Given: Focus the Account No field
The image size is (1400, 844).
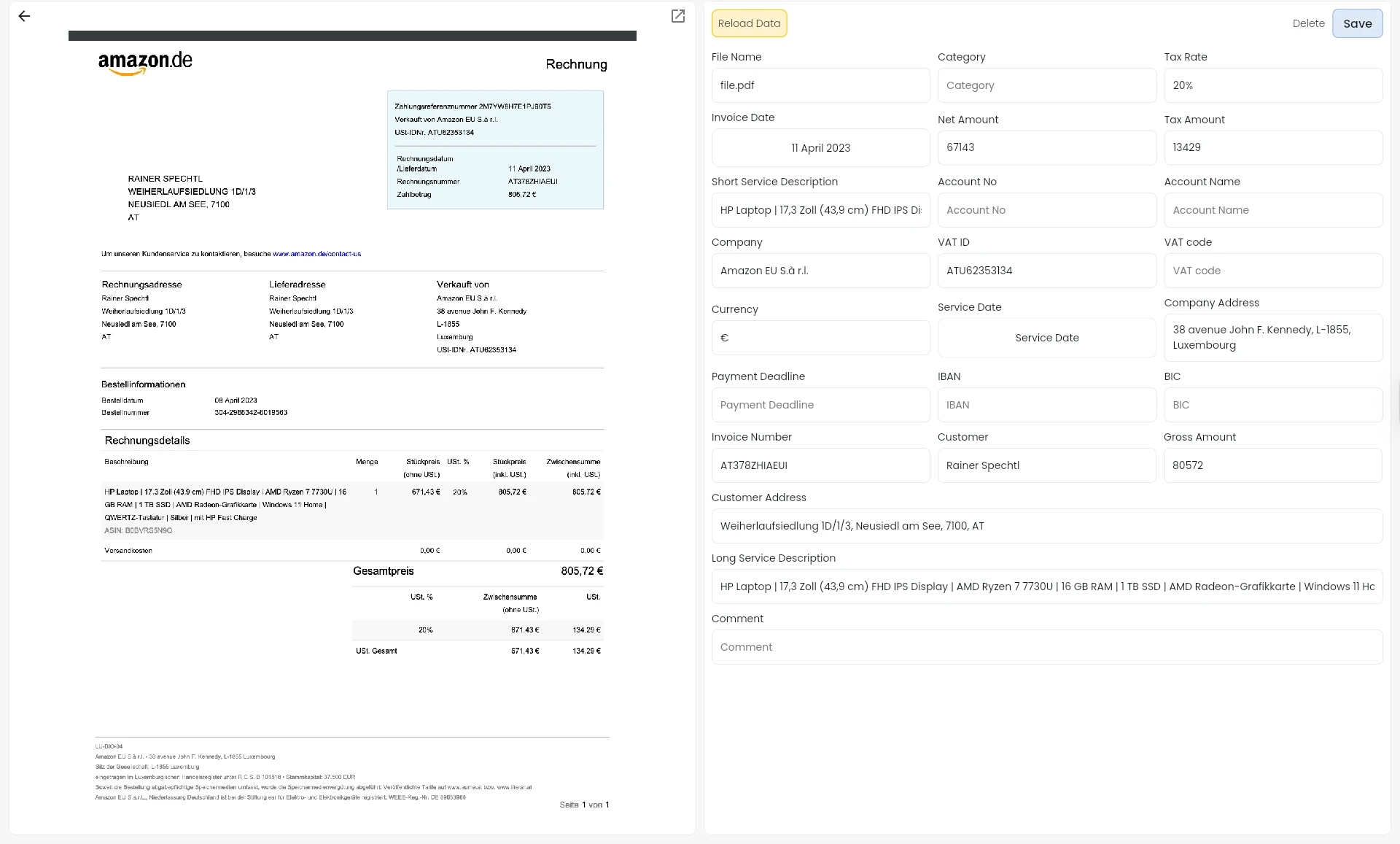Looking at the screenshot, I should point(1046,210).
